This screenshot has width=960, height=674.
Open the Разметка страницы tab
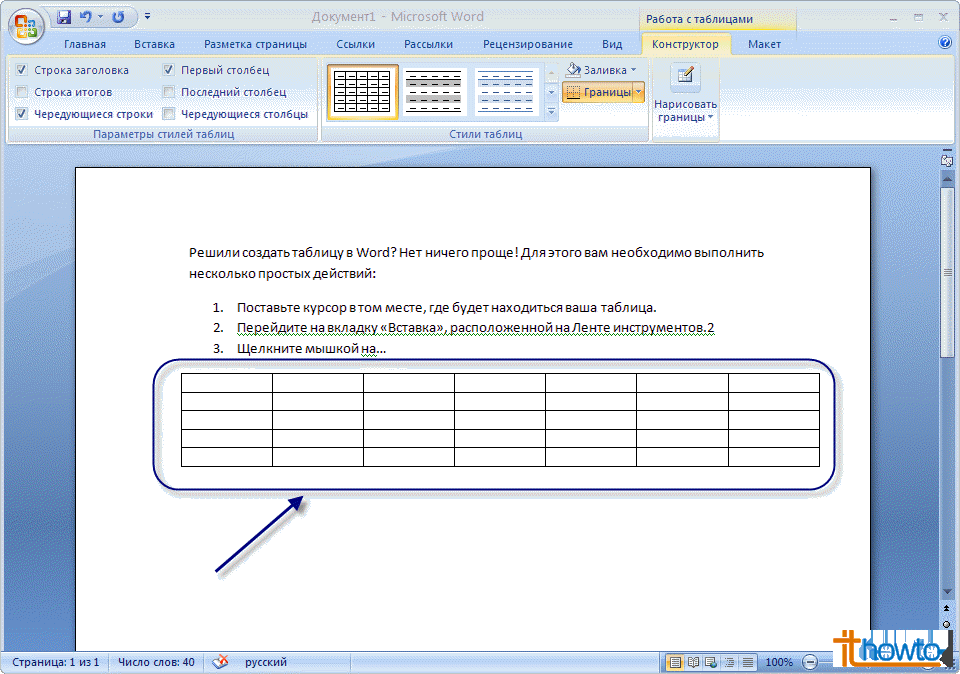(x=255, y=44)
